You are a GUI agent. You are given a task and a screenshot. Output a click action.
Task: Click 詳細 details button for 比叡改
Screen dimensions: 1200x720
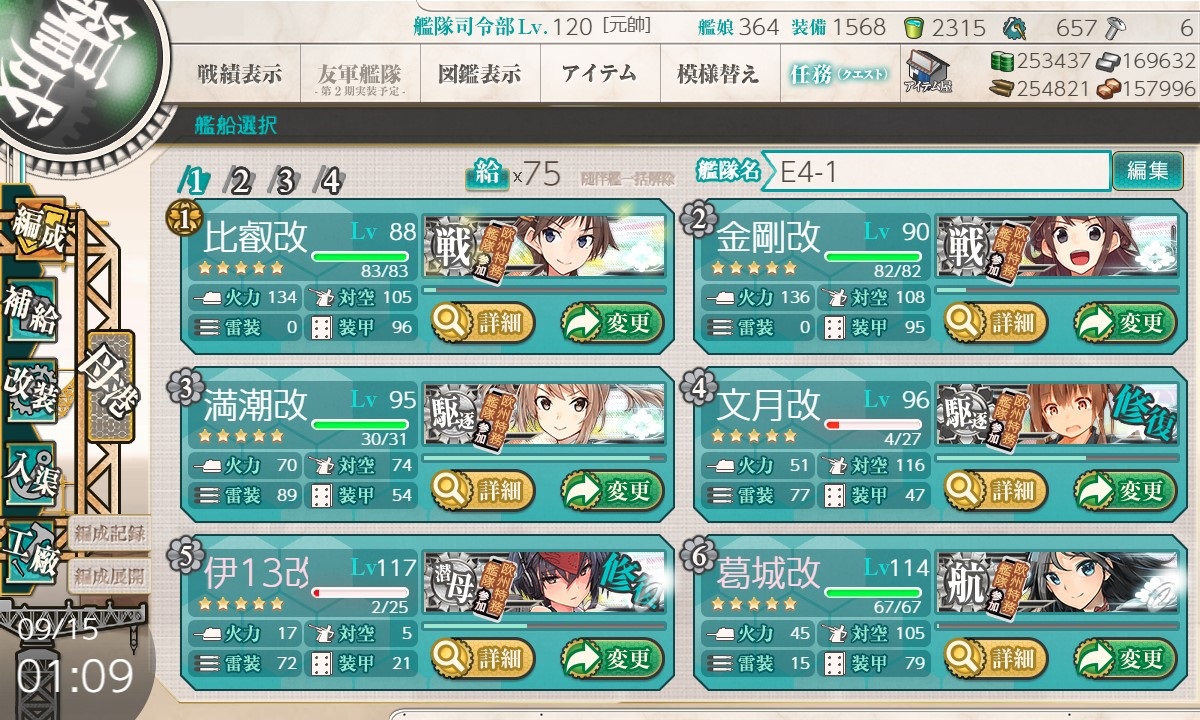(x=482, y=323)
